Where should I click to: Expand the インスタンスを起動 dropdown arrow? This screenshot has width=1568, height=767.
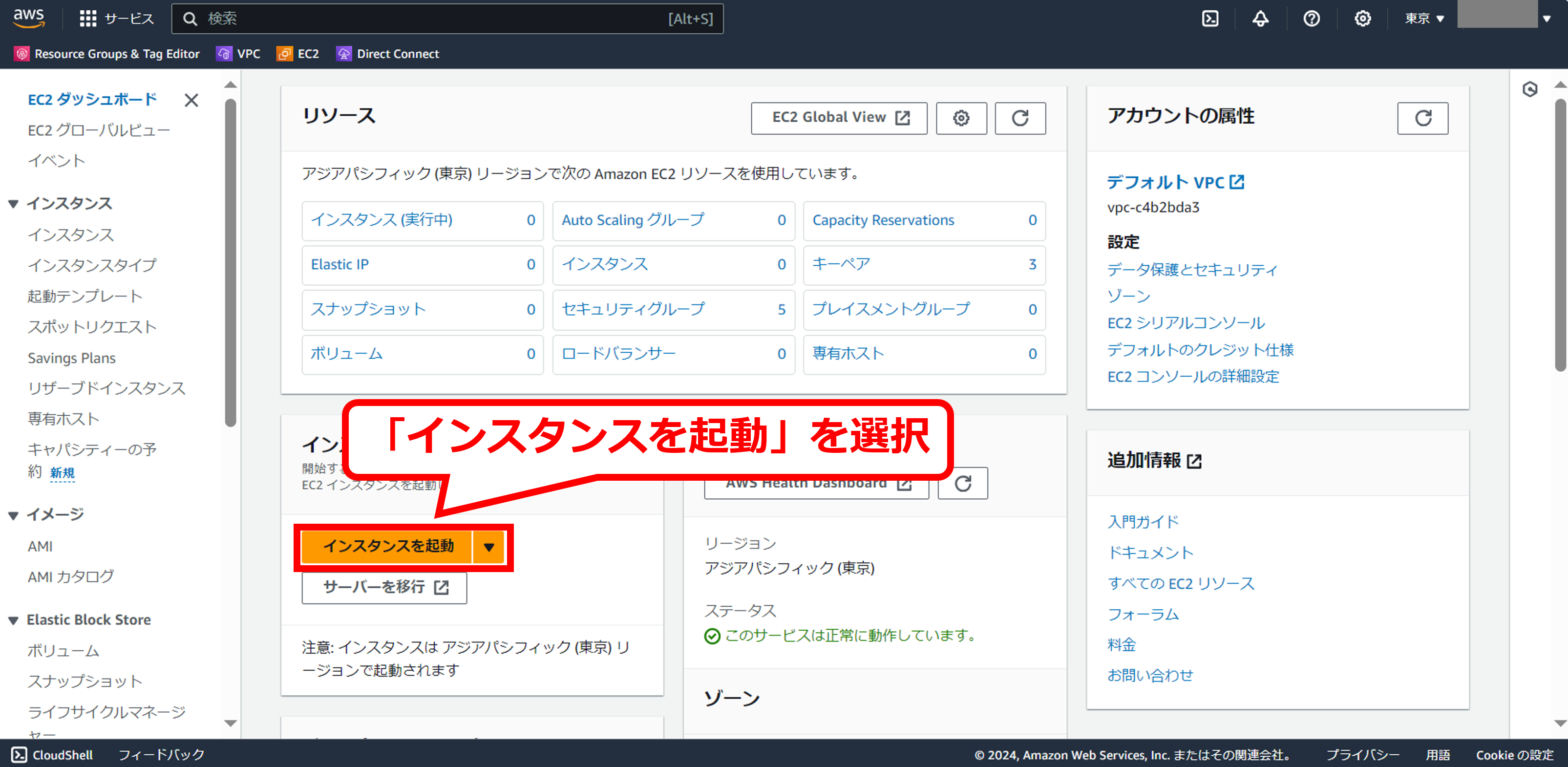(x=489, y=547)
